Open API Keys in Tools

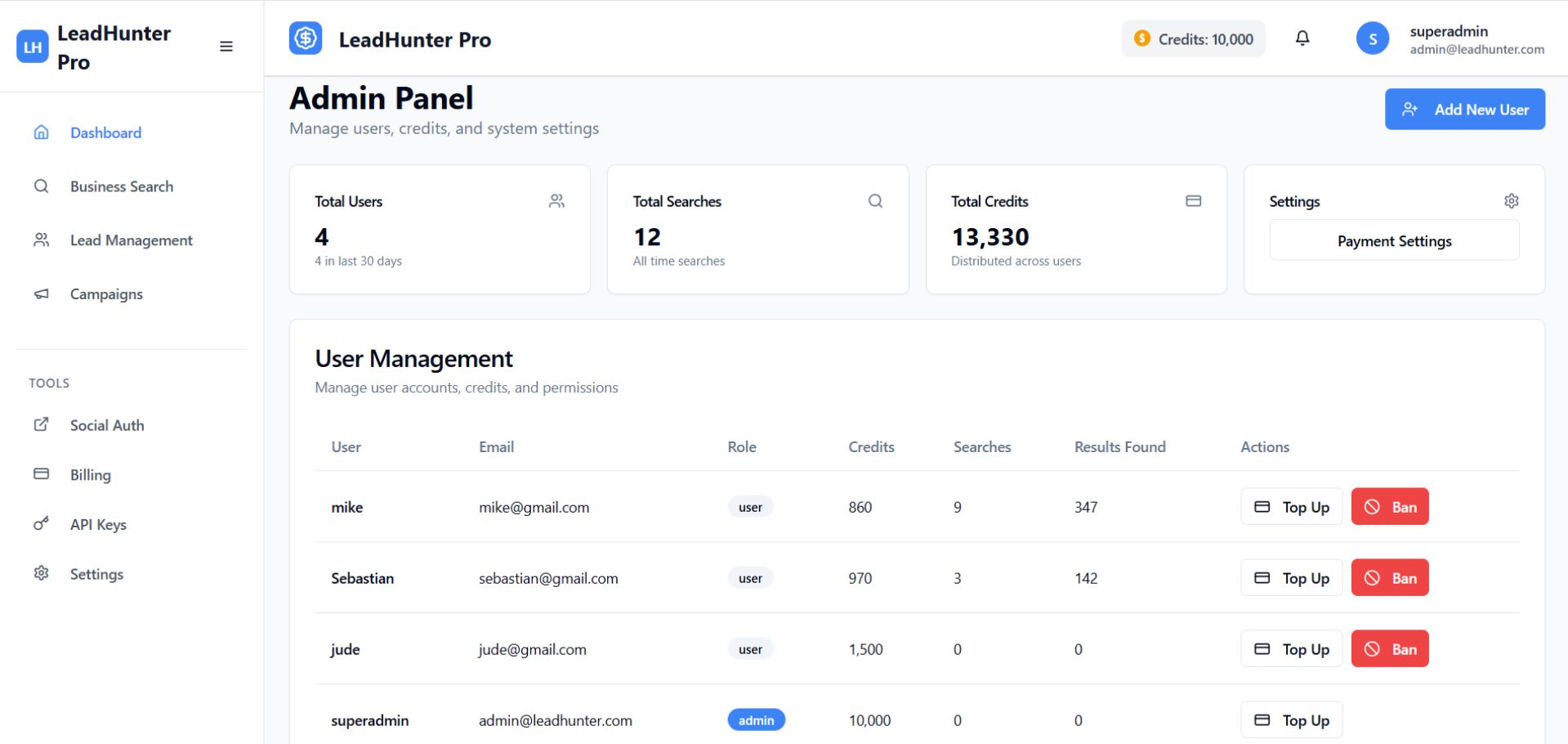(x=98, y=525)
